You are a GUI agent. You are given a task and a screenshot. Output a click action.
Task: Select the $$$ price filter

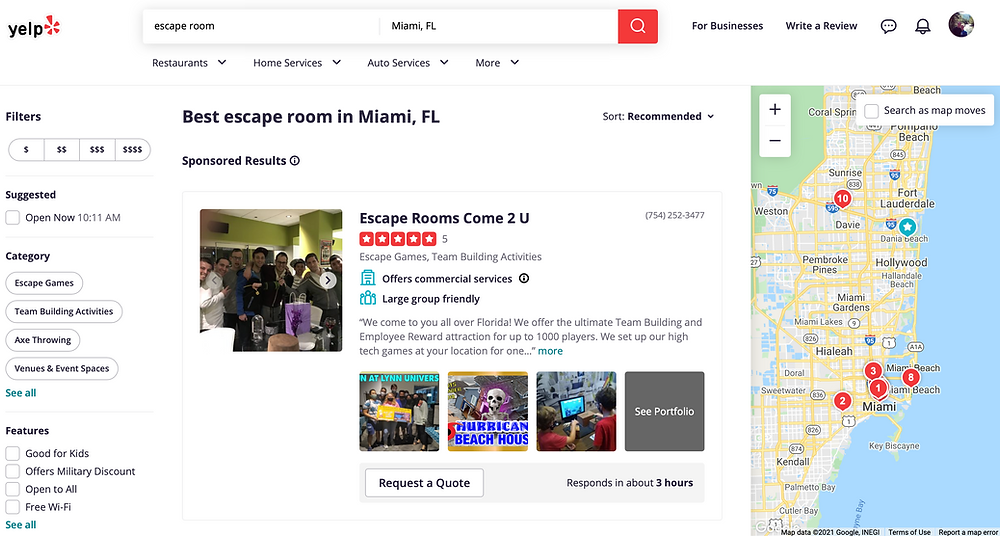[97, 149]
